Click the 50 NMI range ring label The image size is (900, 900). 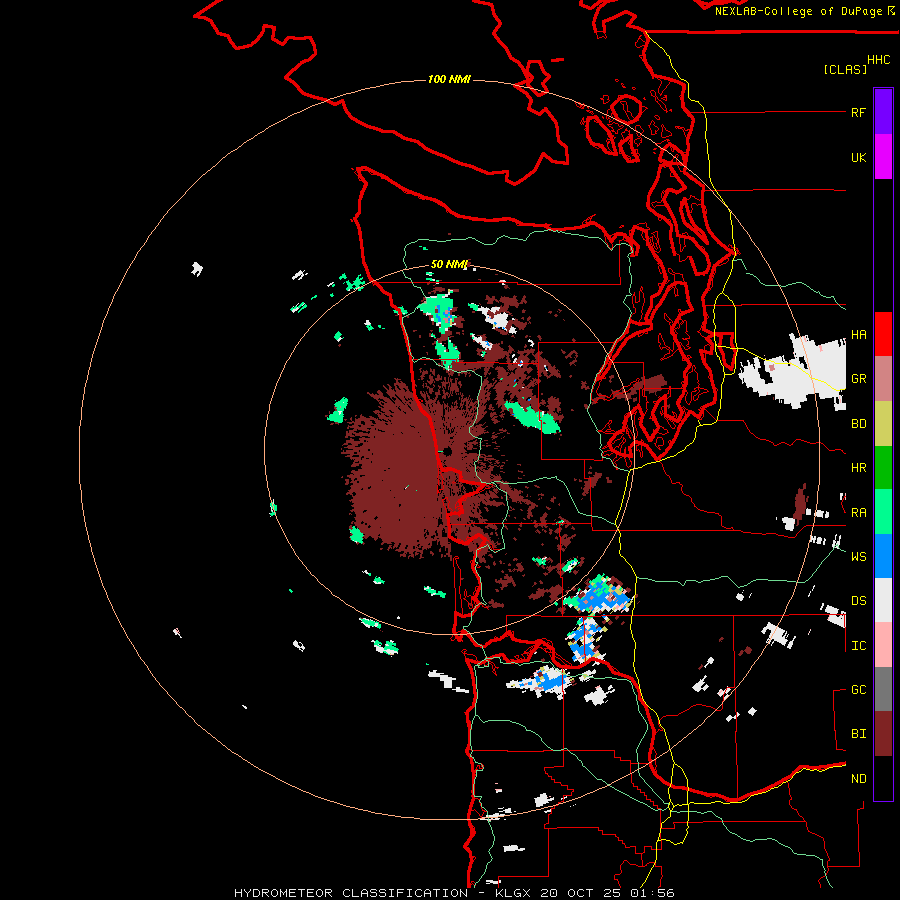449,264
